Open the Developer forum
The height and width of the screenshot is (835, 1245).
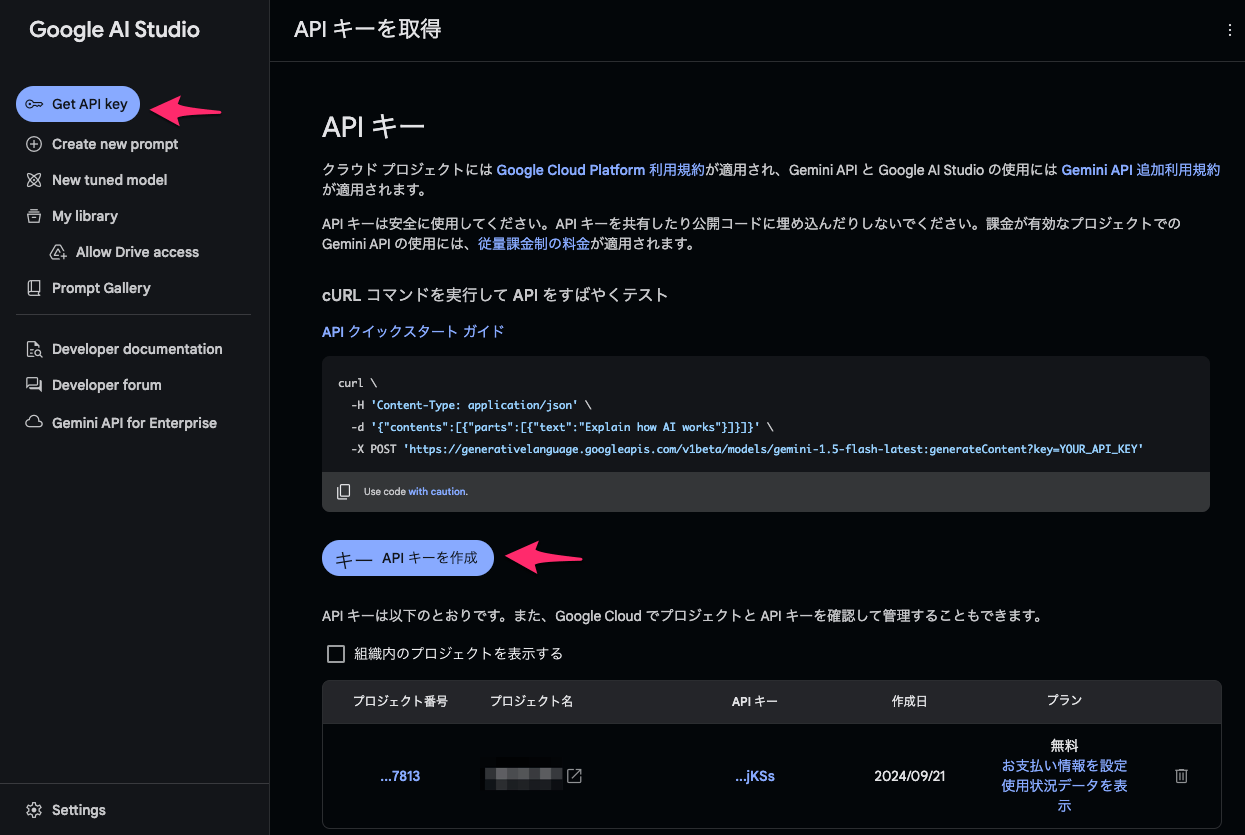(x=106, y=385)
